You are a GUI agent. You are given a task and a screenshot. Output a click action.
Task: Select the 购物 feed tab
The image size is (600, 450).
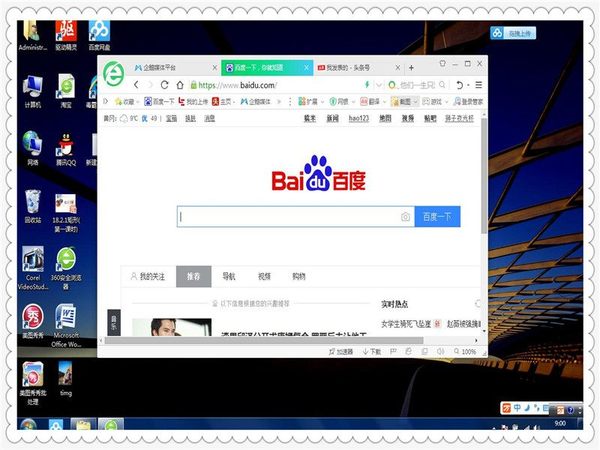[x=299, y=276]
